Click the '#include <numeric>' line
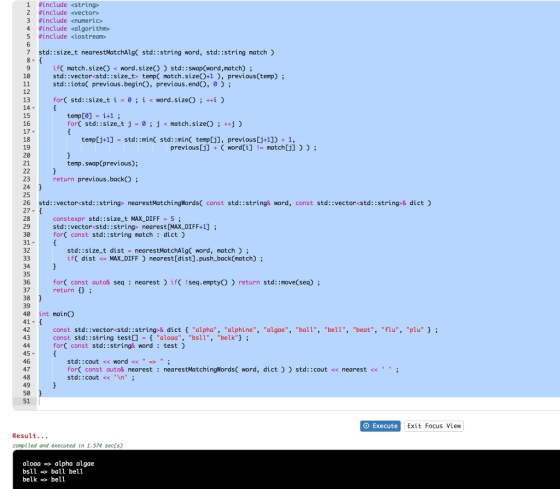 70,21
